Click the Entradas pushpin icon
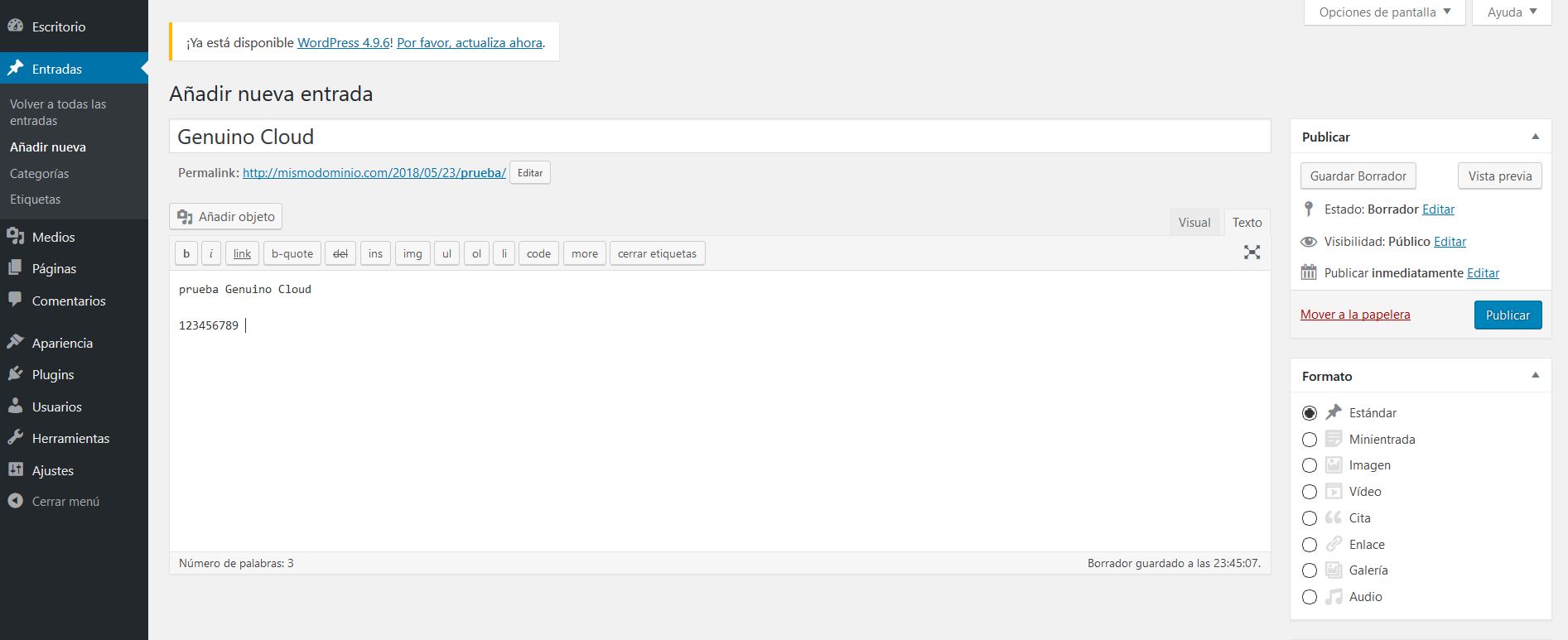The width and height of the screenshot is (1568, 640). 15,69
